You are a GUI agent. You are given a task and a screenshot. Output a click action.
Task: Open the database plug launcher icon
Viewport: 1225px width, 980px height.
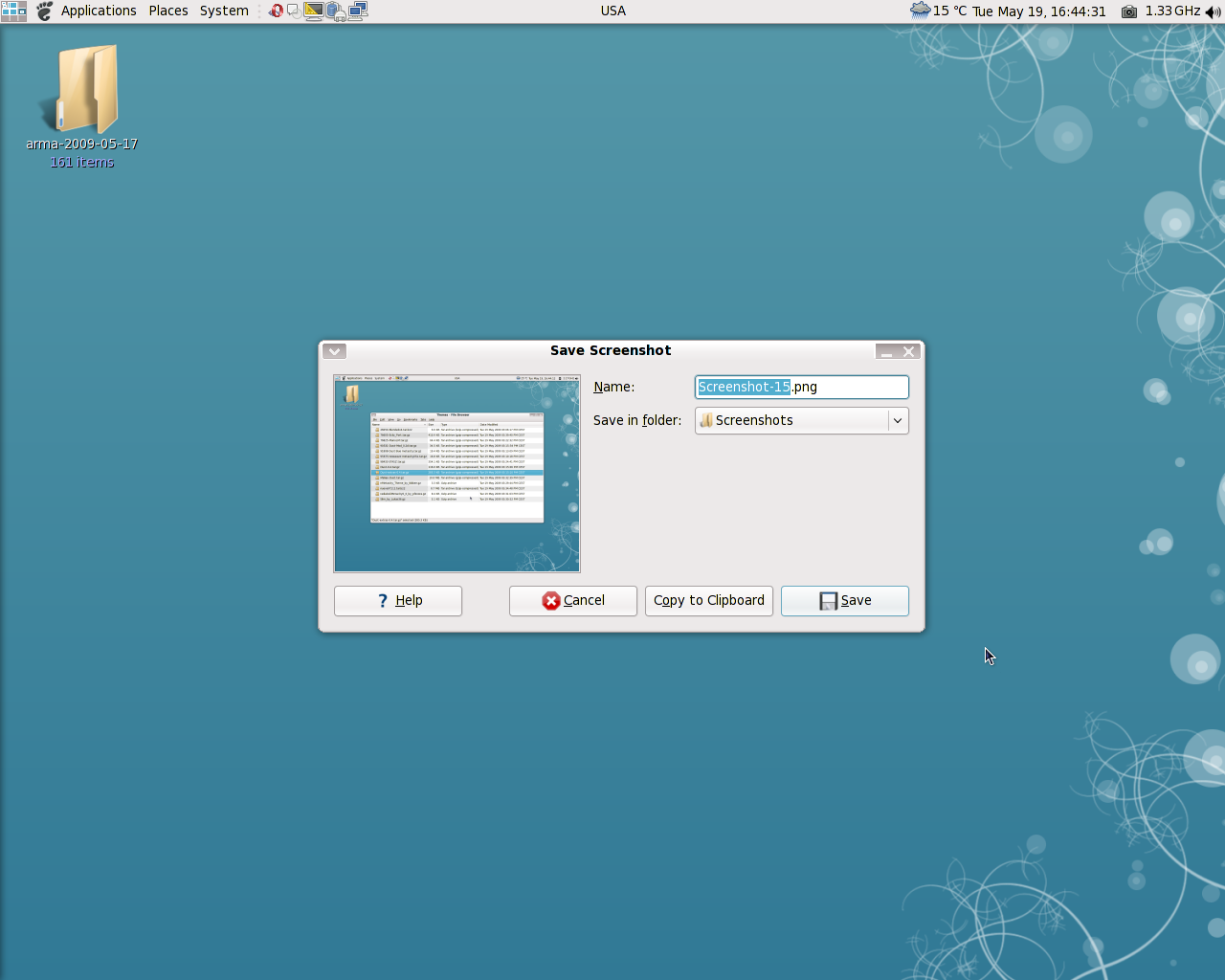335,11
